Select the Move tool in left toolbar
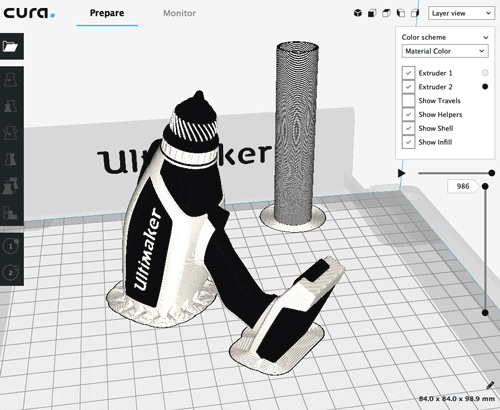 (x=11, y=80)
